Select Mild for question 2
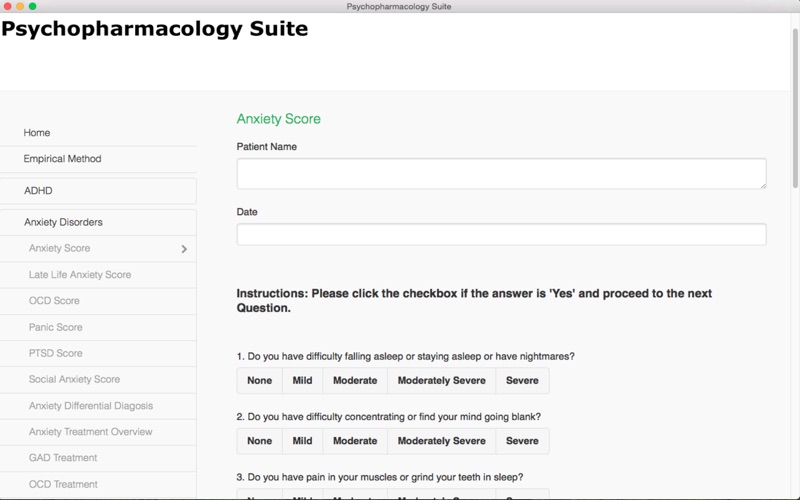The height and width of the screenshot is (500, 800). tap(302, 441)
